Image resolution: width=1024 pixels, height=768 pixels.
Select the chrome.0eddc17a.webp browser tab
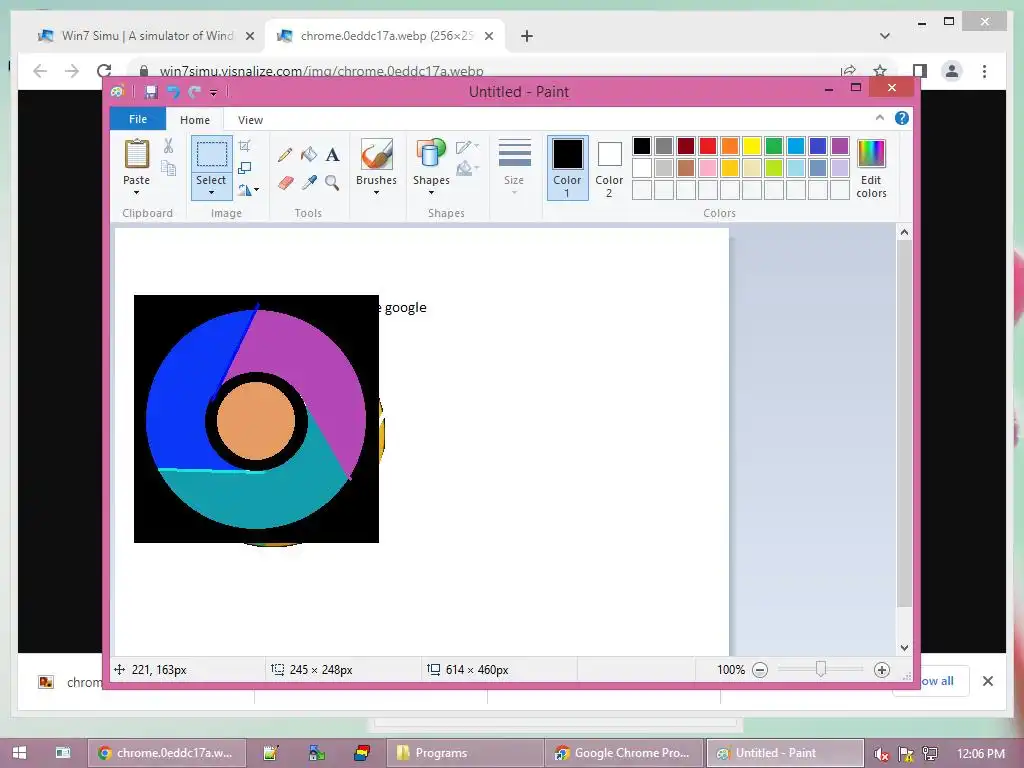coord(385,36)
